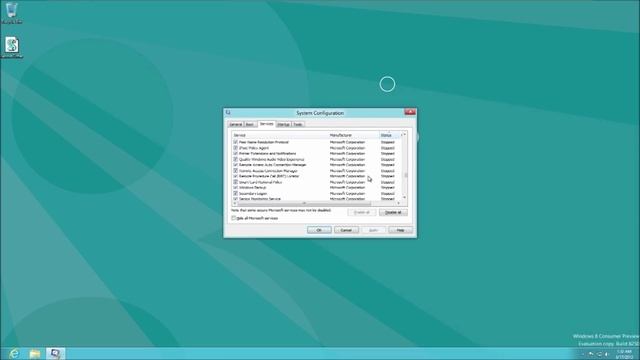This screenshot has height=360, width=640.
Task: Click the Disable all button
Action: 393,212
